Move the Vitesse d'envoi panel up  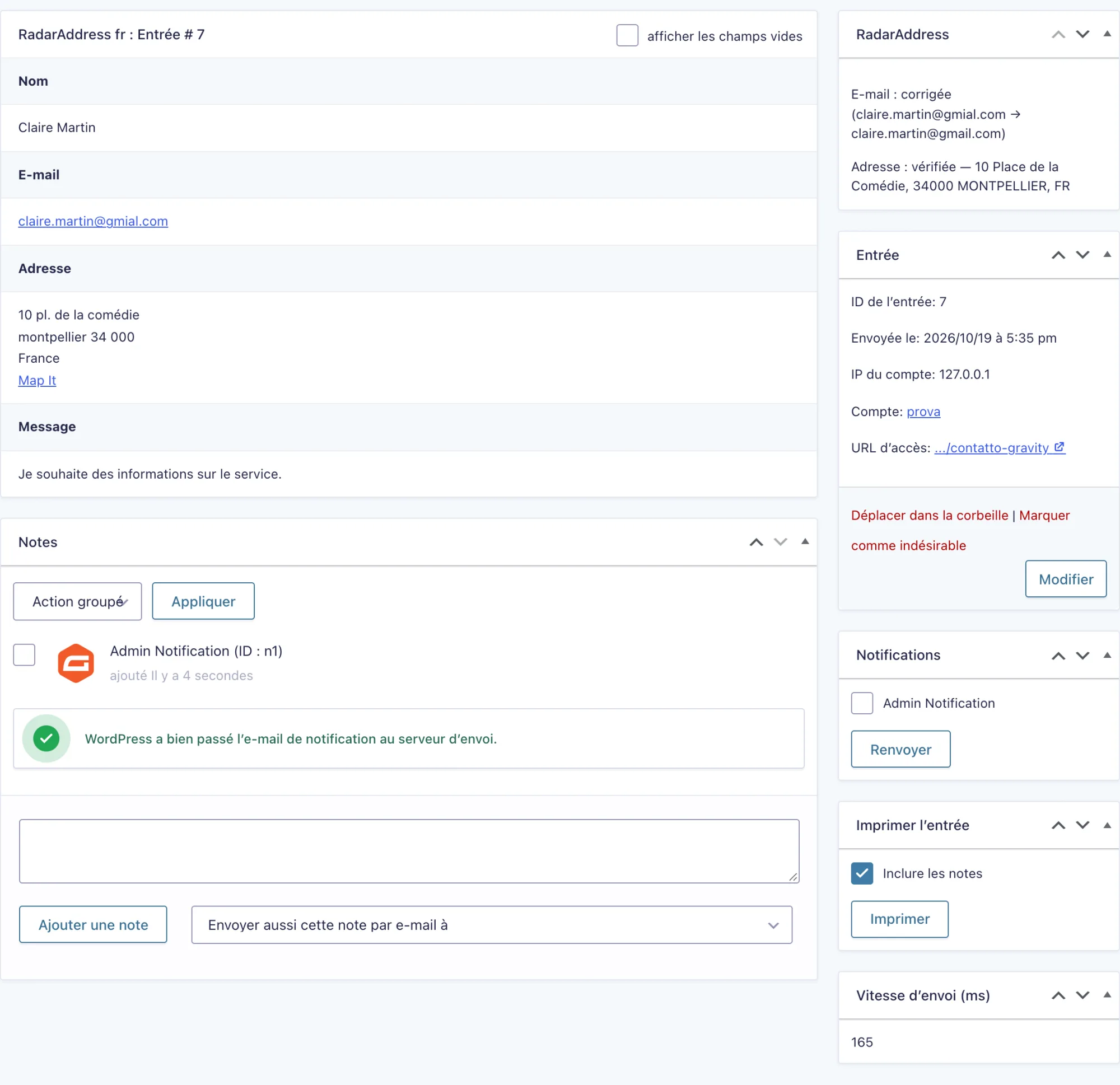(x=1058, y=996)
